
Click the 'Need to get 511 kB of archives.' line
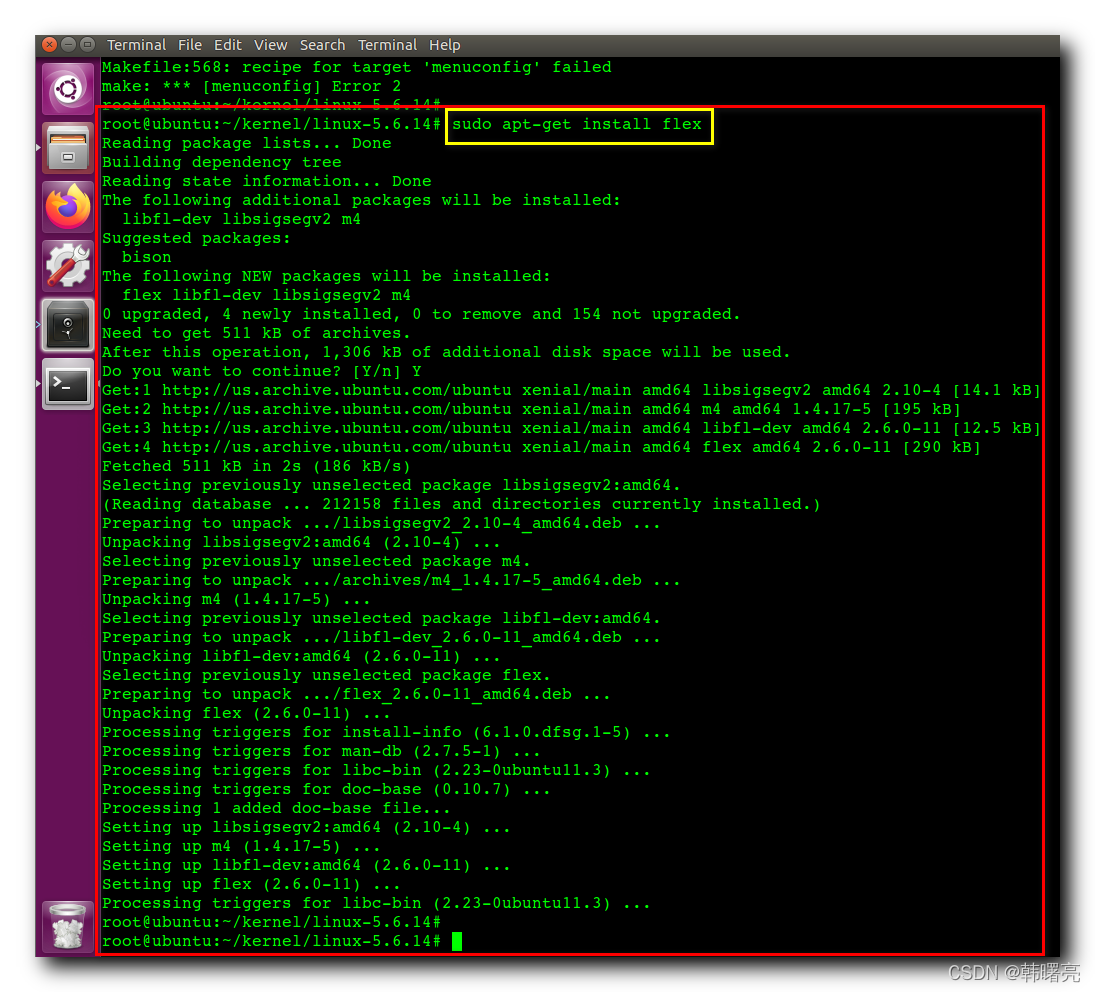coord(256,333)
